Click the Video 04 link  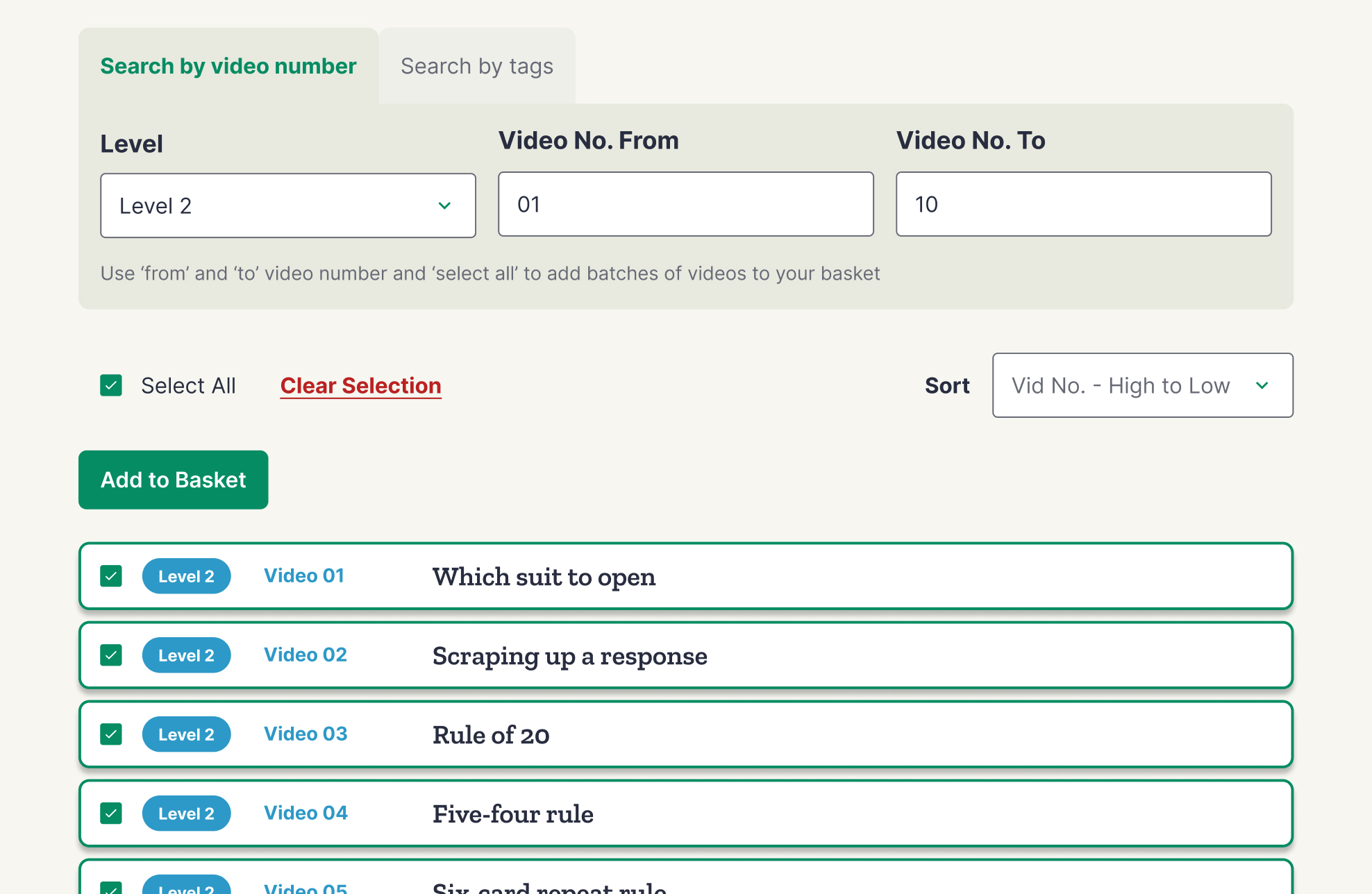click(x=306, y=813)
